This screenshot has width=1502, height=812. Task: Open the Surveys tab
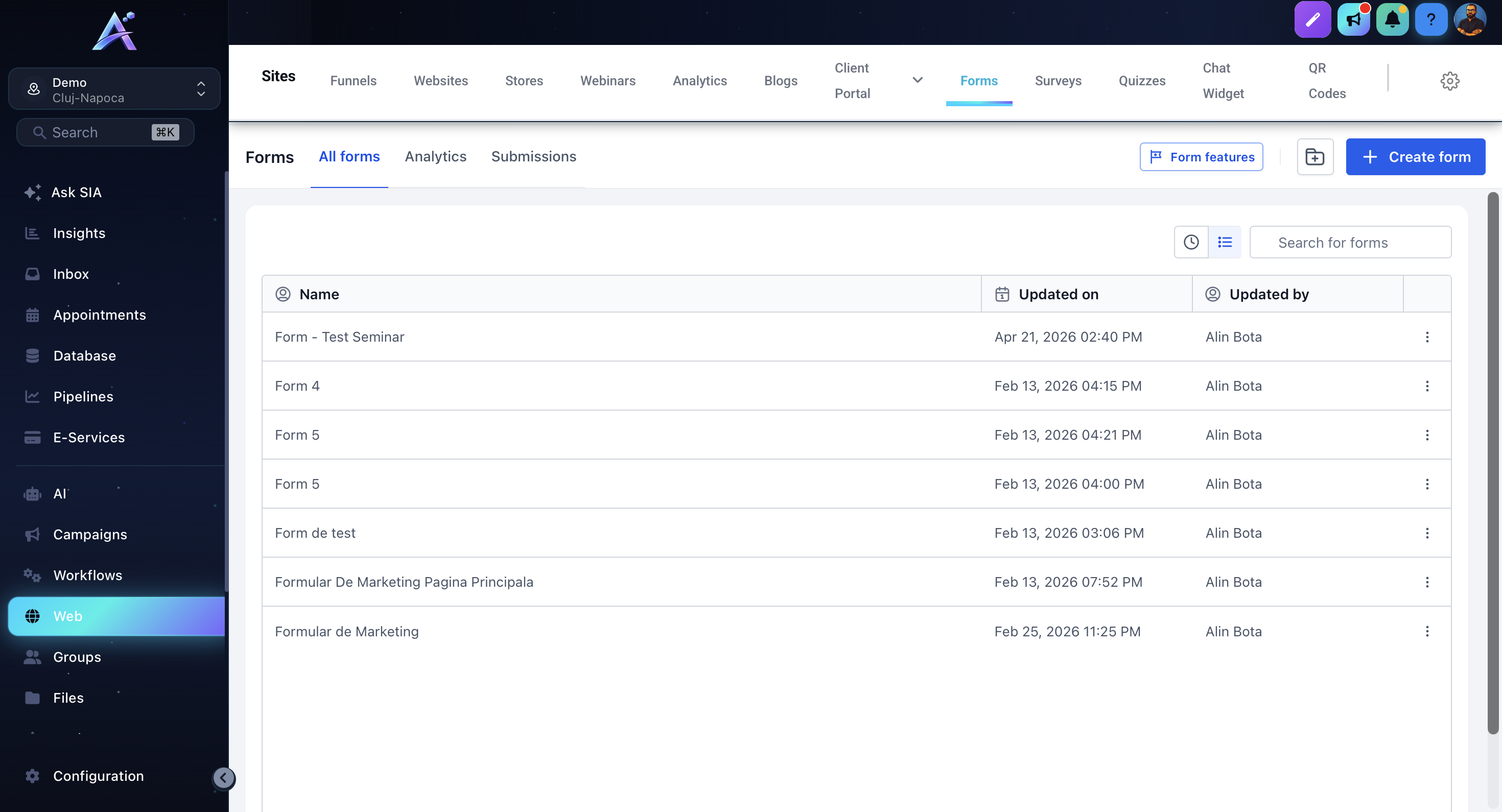[1058, 81]
